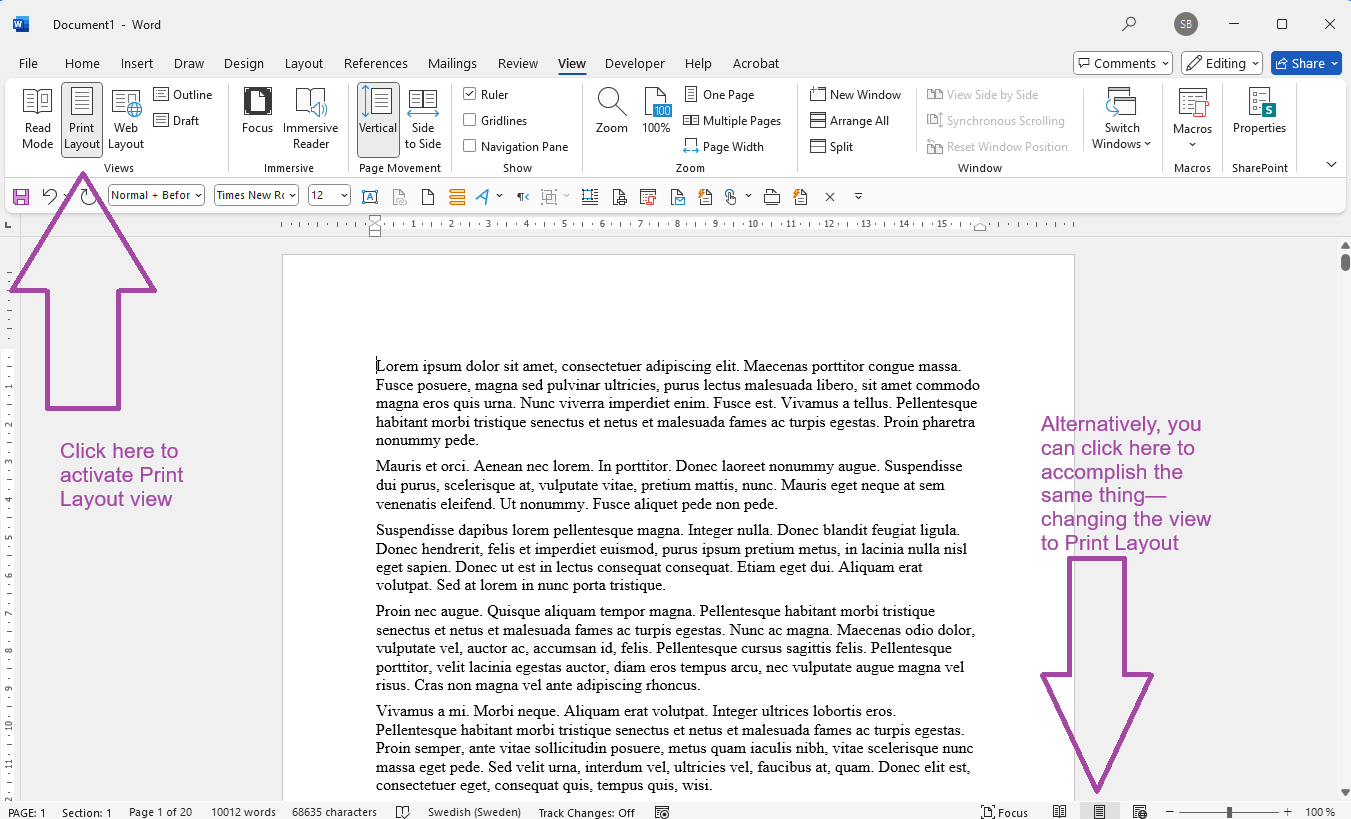Go to the References tab

(x=376, y=63)
